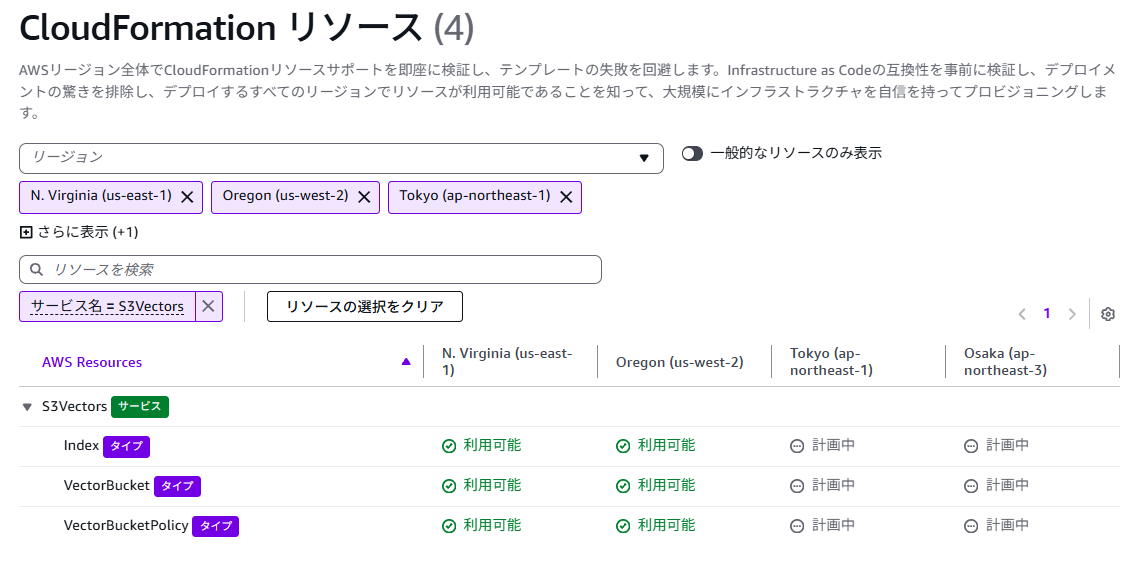Focus the リソースを検索 search field
This screenshot has height=569, width=1144.
point(311,270)
